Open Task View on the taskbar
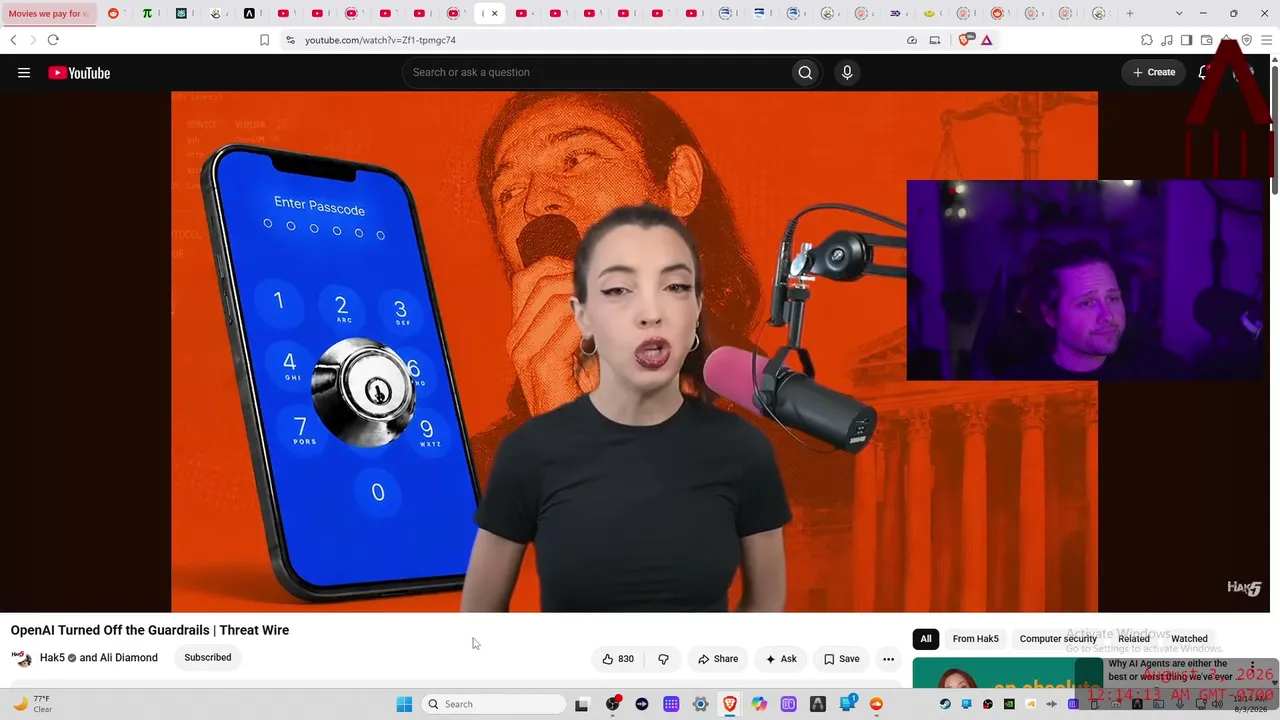 581,704
